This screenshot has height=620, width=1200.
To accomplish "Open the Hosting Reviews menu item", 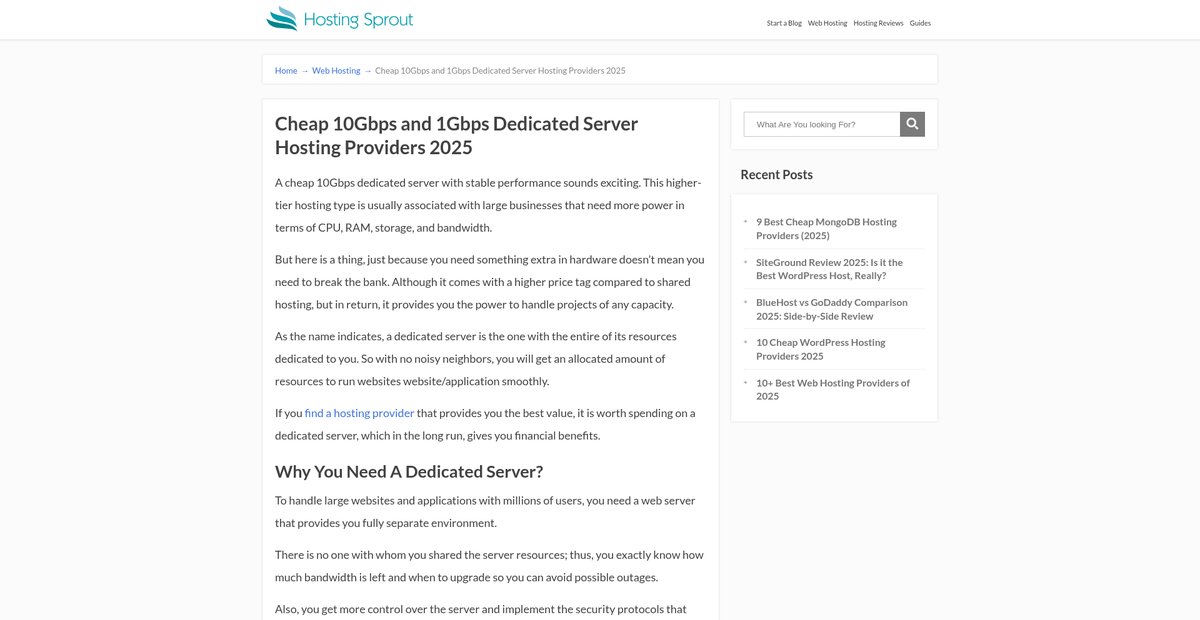I will tap(878, 23).
